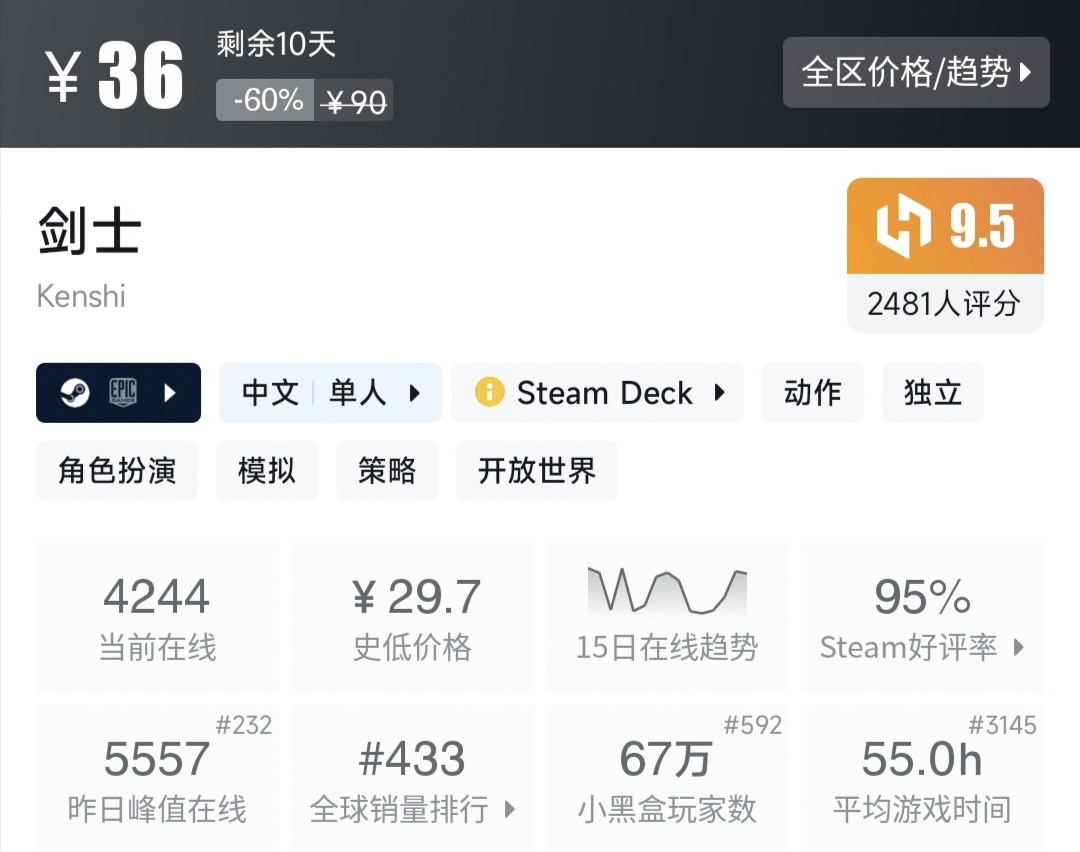This screenshot has height=852, width=1080.
Task: Click the strikethrough original price ￥90
Action: coord(355,101)
